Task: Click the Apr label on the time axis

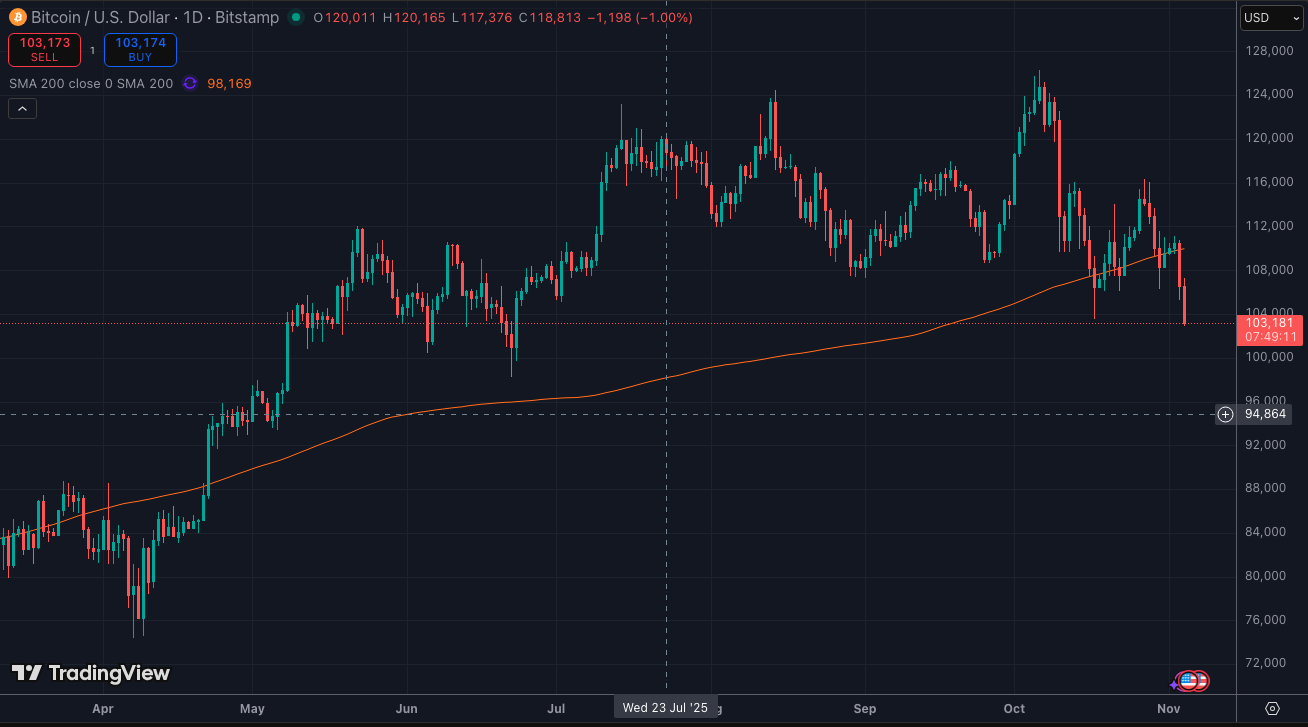Action: click(102, 709)
